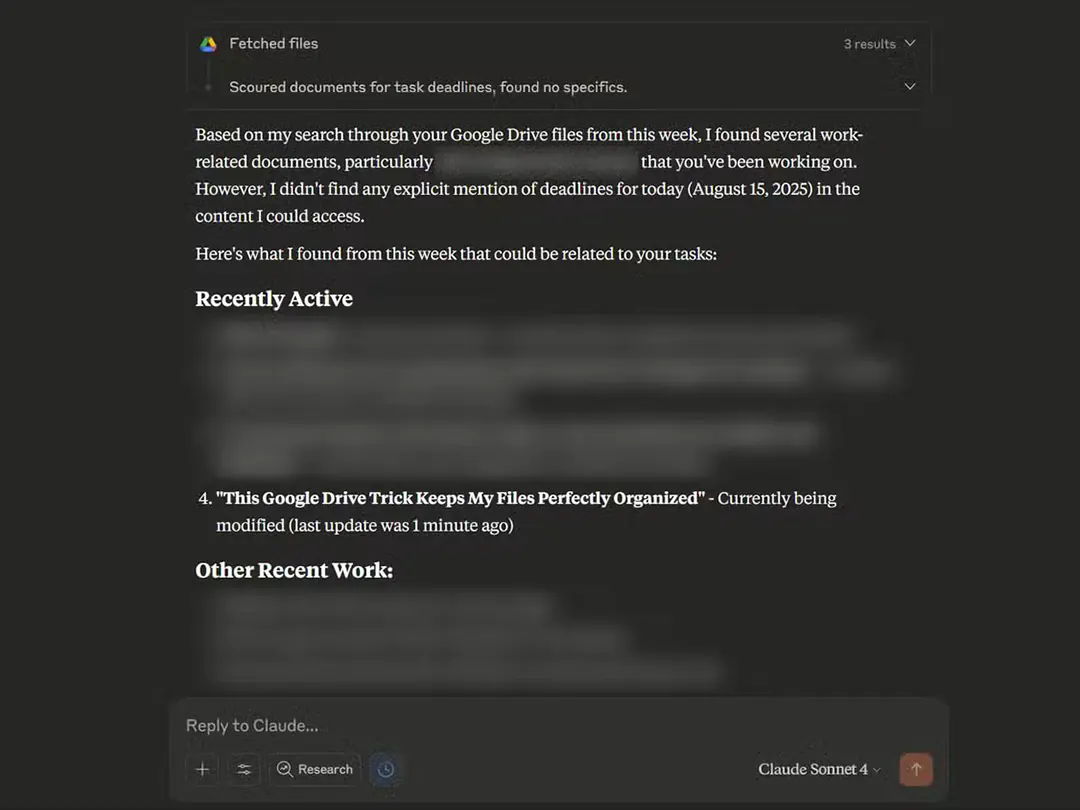Open attachments using the plus icon

(202, 769)
